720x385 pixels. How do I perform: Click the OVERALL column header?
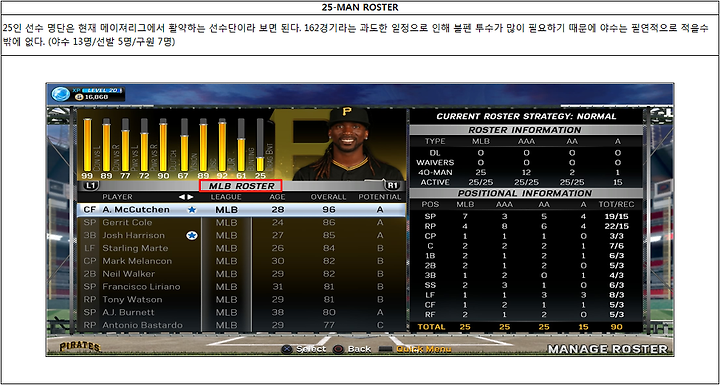coord(328,197)
